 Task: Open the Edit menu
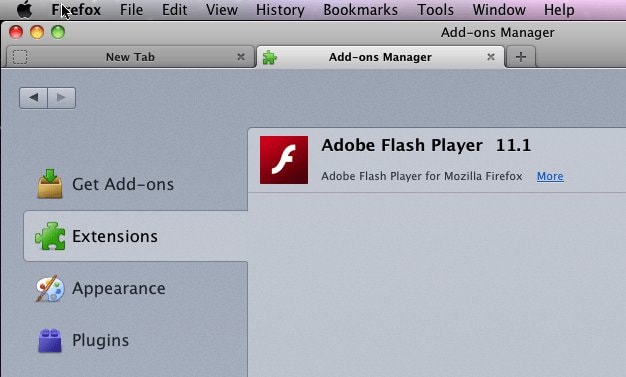174,10
